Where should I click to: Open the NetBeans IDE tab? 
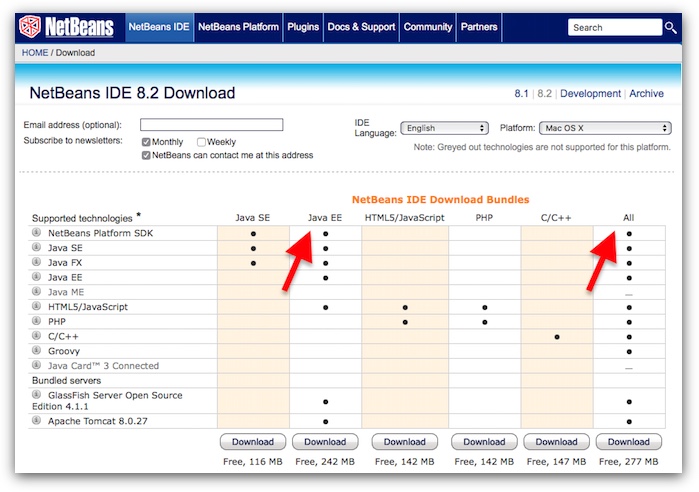(159, 27)
